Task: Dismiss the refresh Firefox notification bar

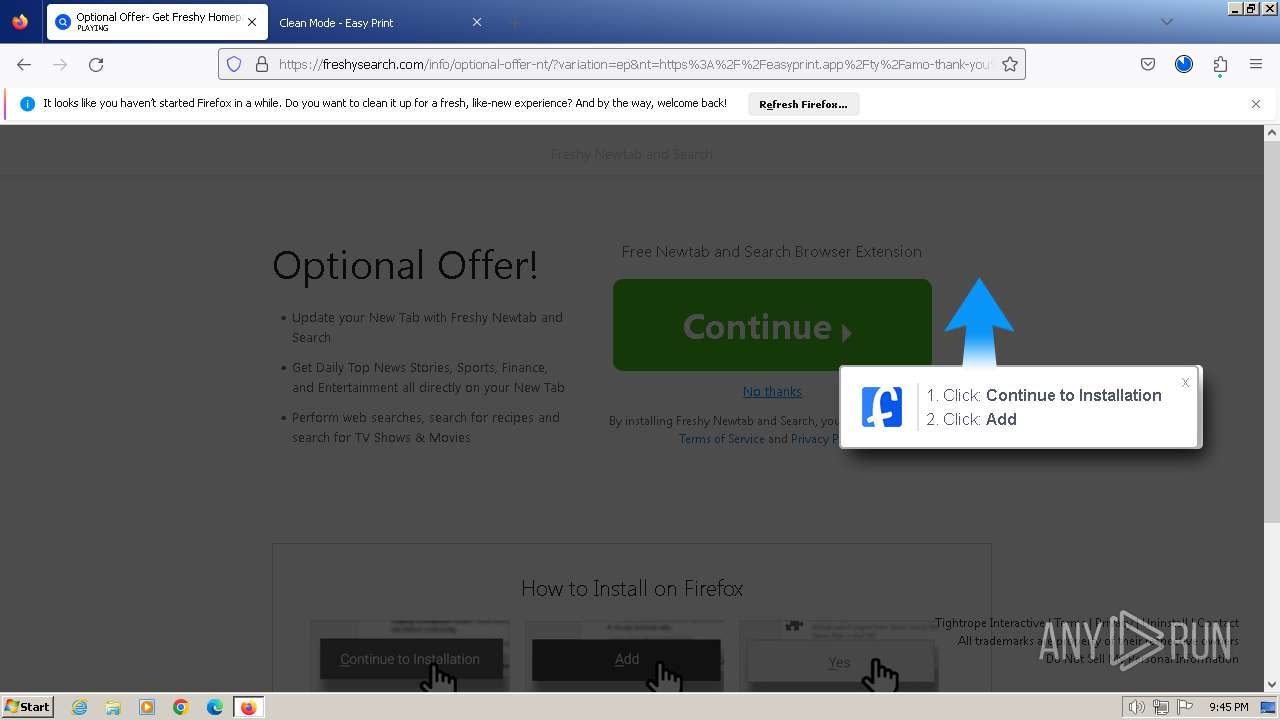Action: 1256,104
